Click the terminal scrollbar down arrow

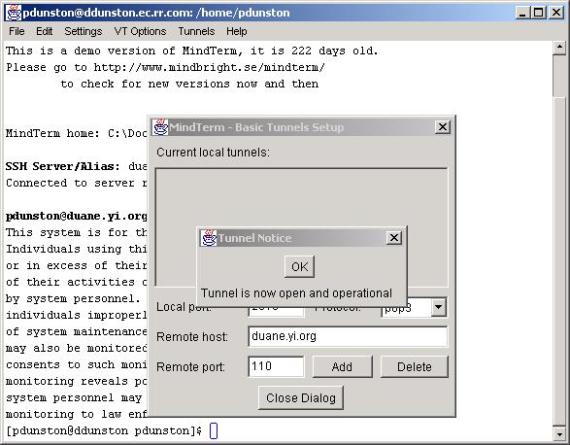click(559, 433)
